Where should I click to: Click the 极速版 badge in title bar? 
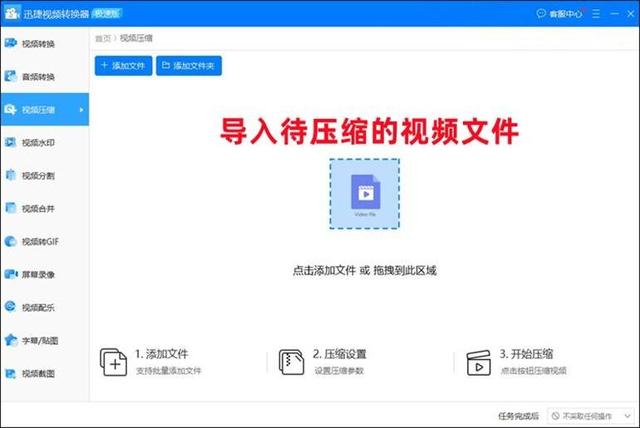click(x=106, y=13)
